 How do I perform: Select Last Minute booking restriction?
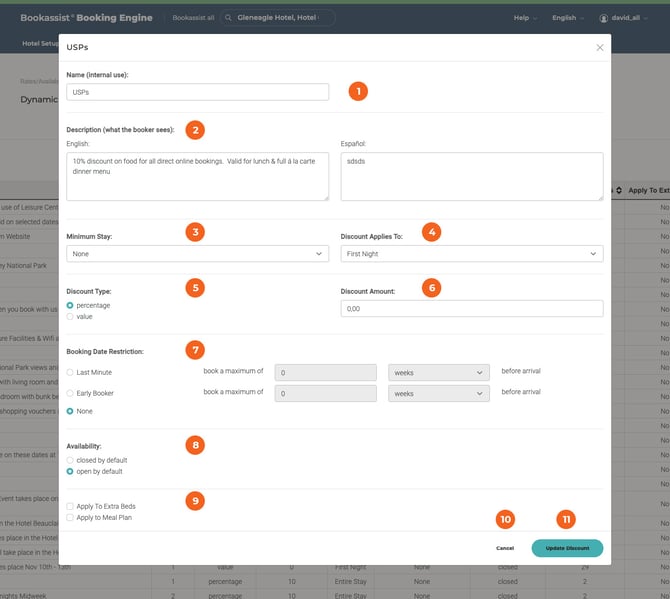(x=70, y=372)
